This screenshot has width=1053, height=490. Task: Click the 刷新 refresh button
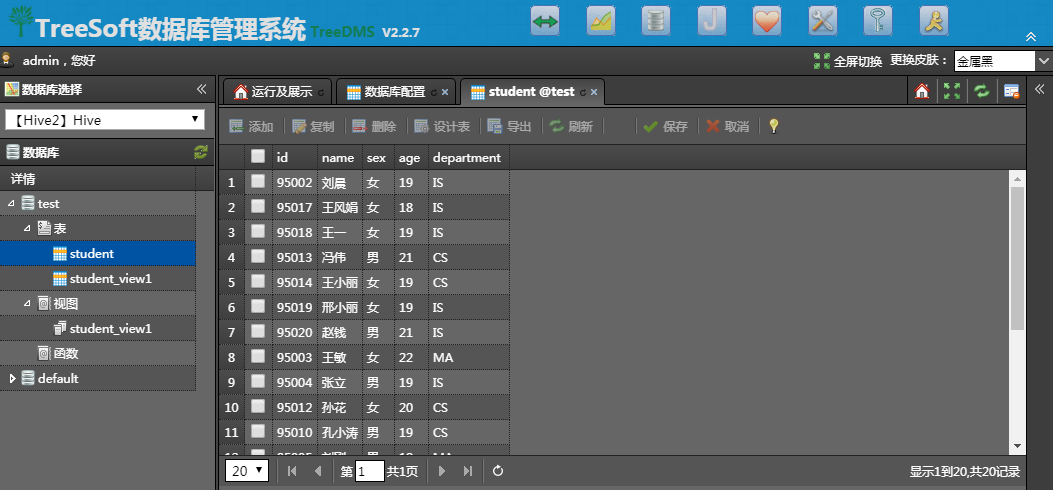click(x=571, y=126)
